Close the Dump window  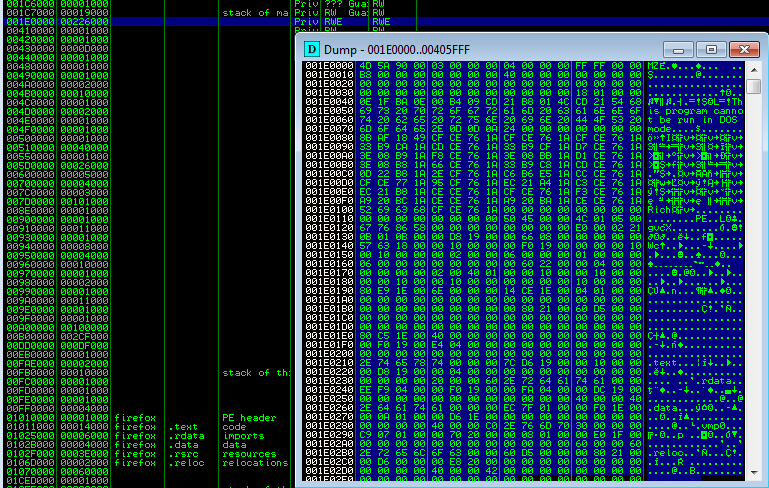pyautogui.click(x=744, y=50)
